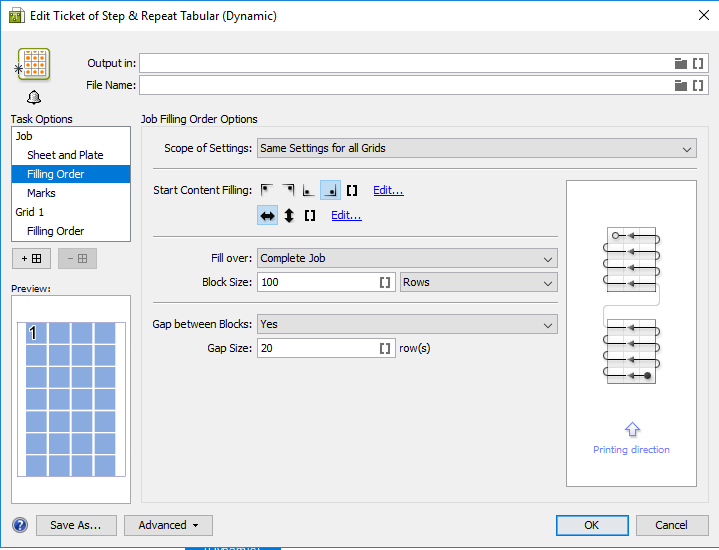Open variable brackets for File Name
The height and width of the screenshot is (550, 719).
click(x=698, y=85)
